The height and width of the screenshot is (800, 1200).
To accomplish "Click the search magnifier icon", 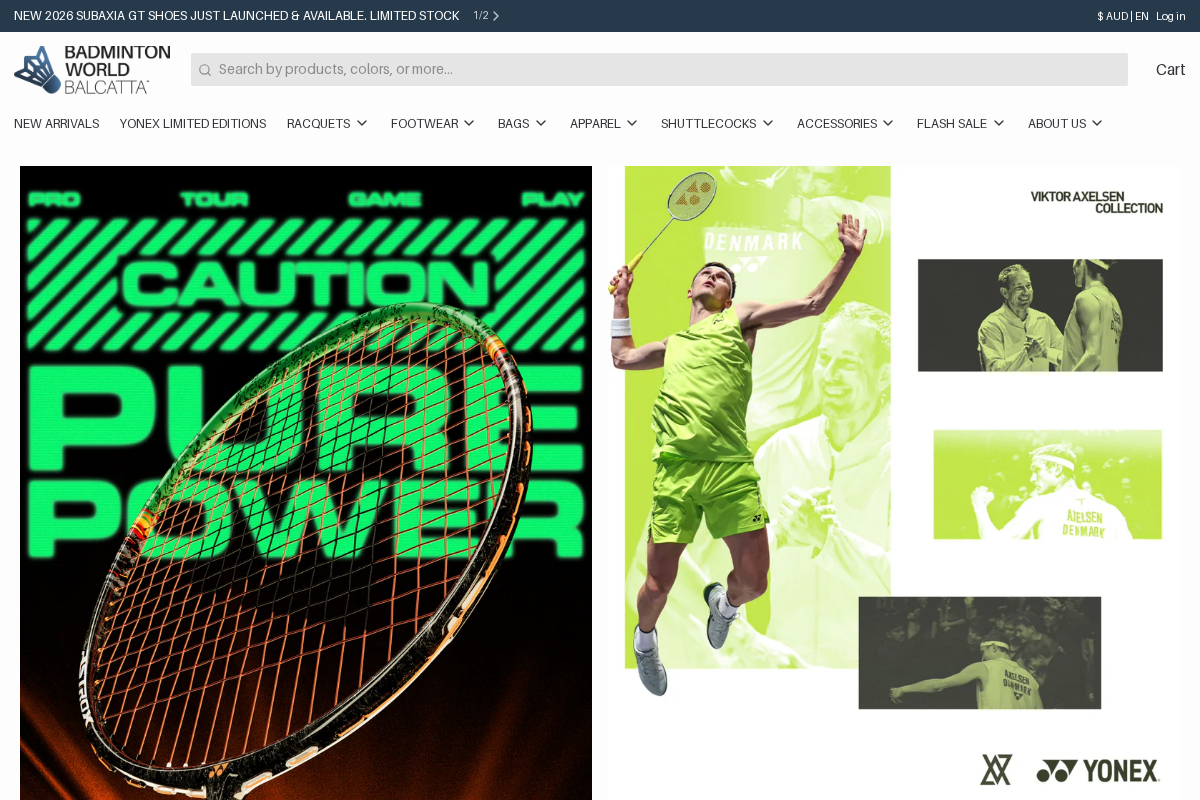I will 205,69.
